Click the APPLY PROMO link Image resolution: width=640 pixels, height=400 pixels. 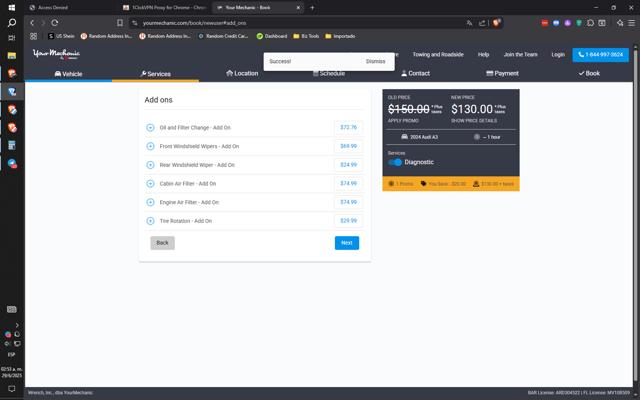[403, 121]
